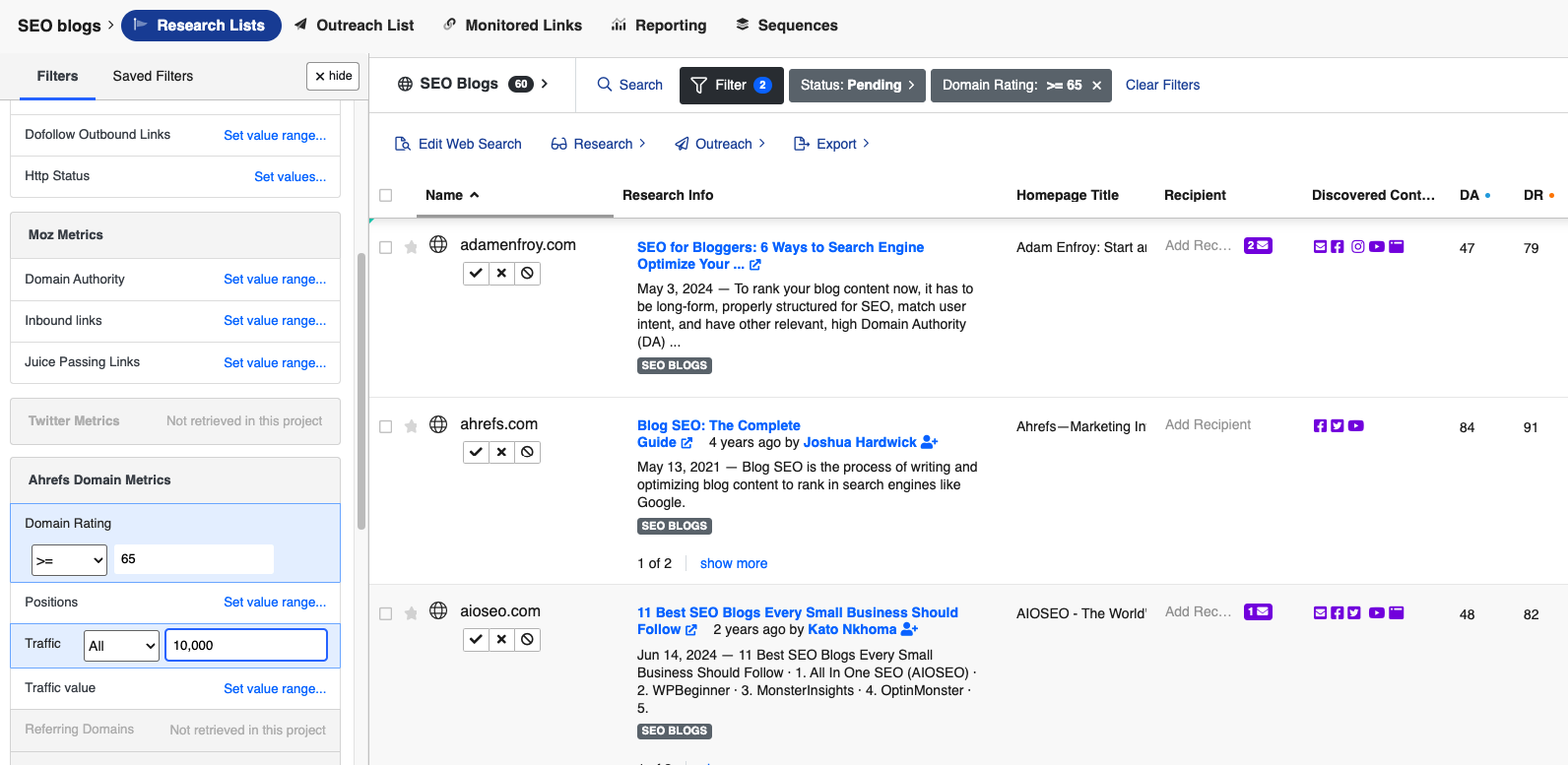
Task: Click contact form icon in adamenfroy.com row
Action: 1397,246
